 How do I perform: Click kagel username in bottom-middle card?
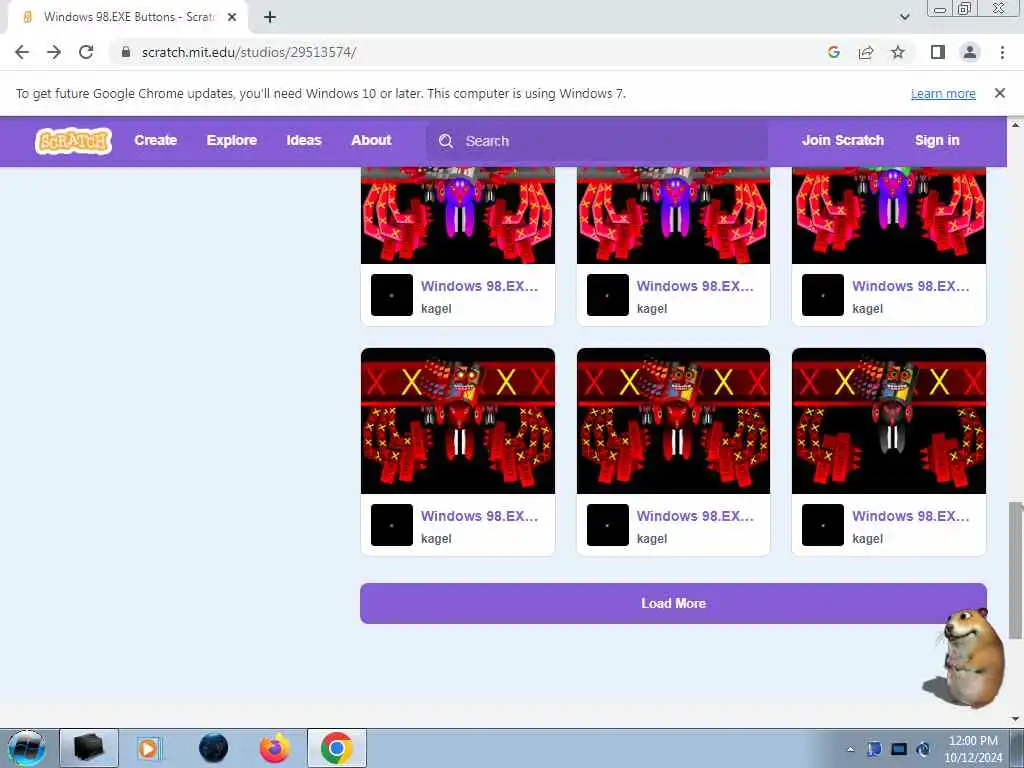652,539
